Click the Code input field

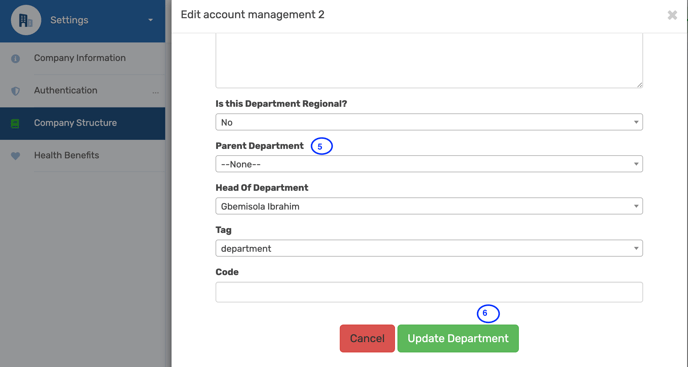429,292
